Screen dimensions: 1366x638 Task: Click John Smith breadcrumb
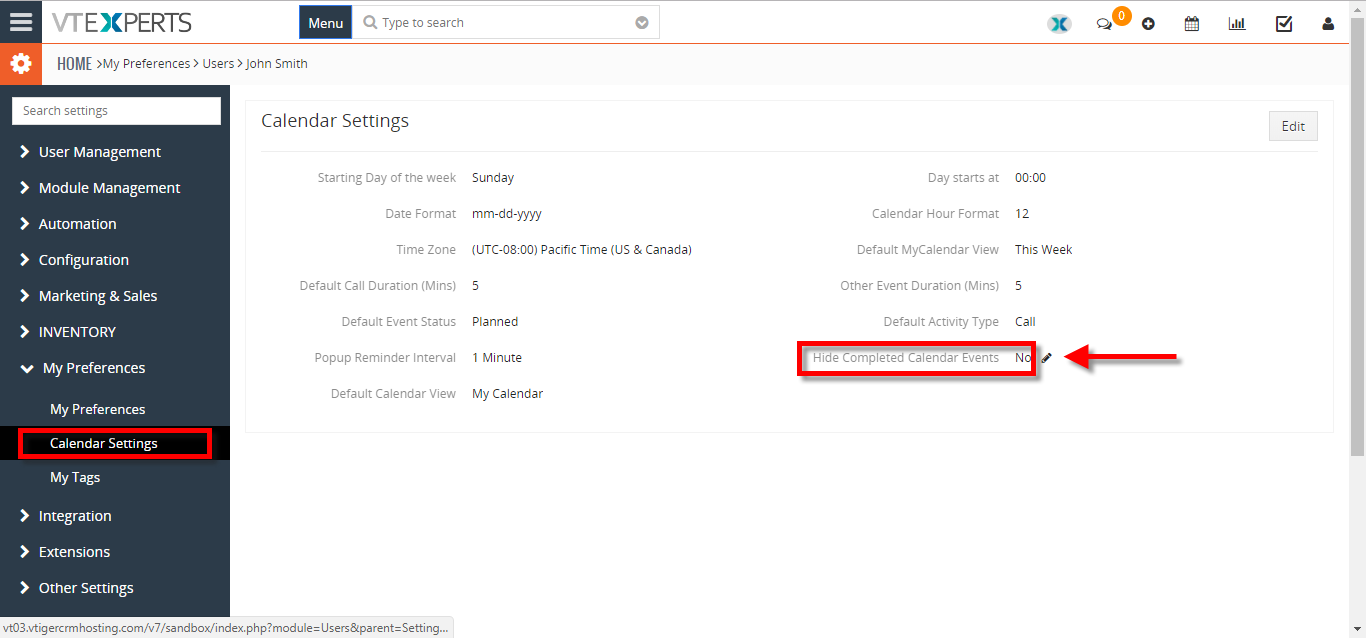(277, 63)
